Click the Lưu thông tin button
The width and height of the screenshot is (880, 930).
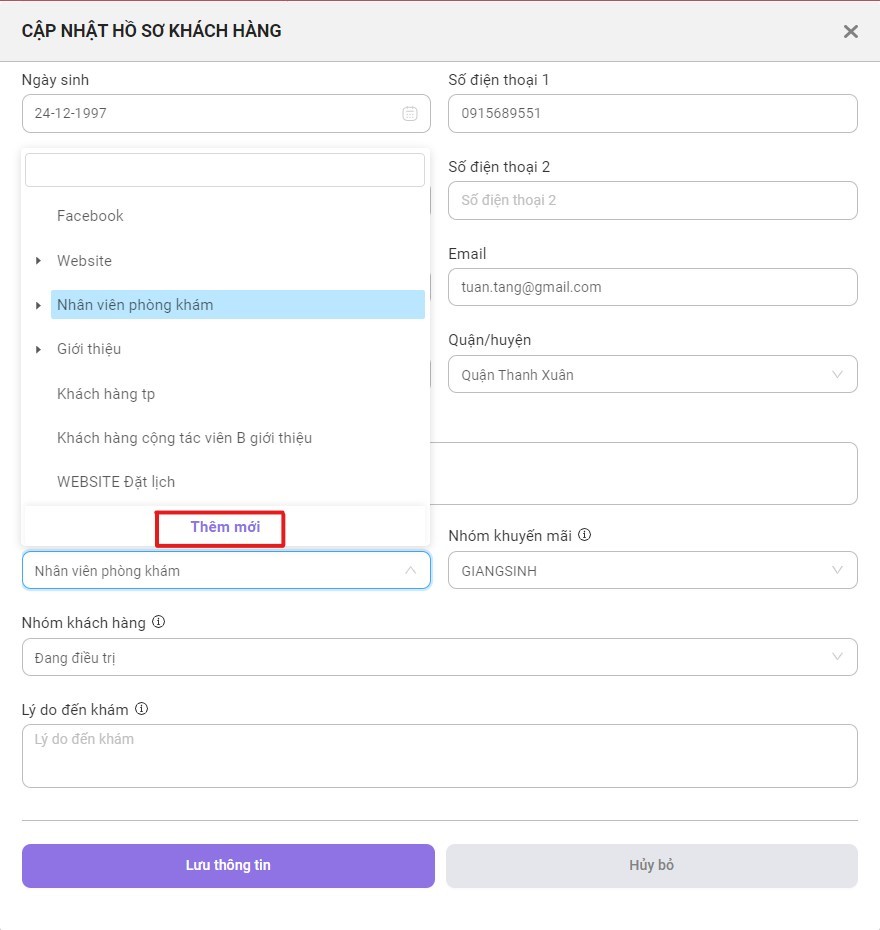228,865
